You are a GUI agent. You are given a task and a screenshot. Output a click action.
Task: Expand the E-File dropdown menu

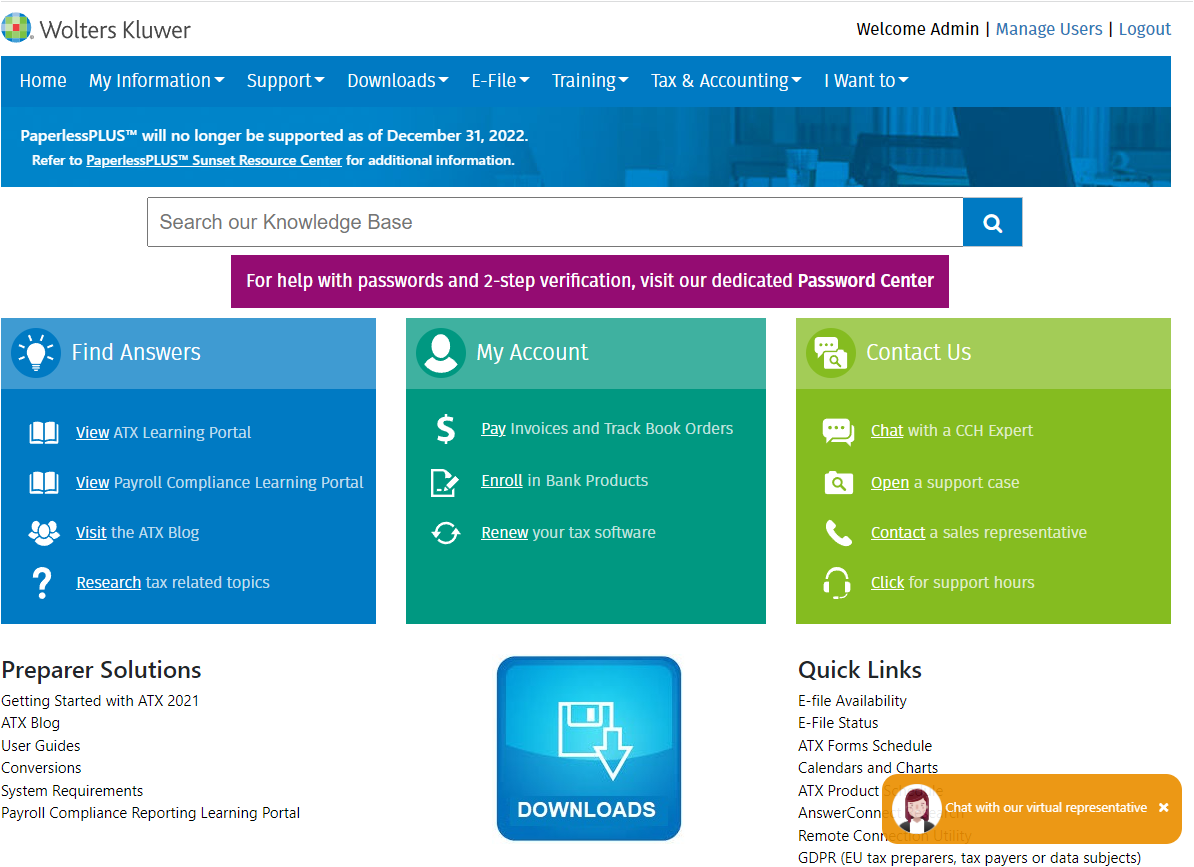(x=500, y=81)
